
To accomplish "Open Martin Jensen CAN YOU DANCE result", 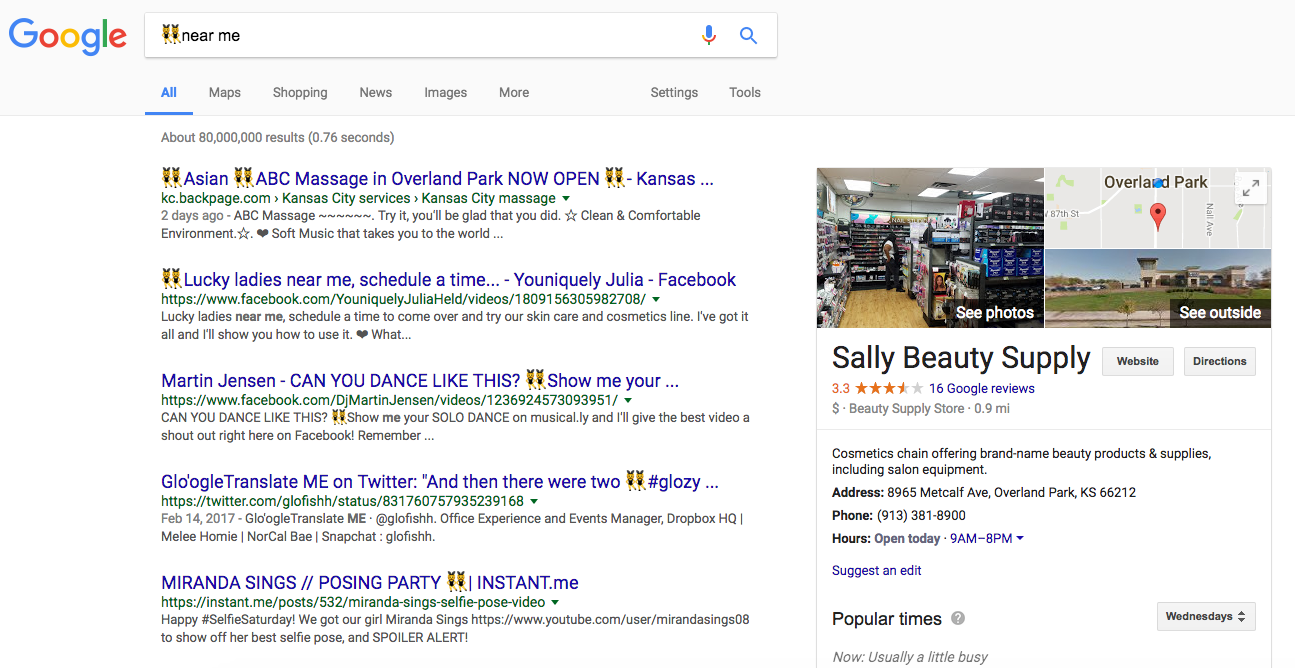I will click(420, 381).
